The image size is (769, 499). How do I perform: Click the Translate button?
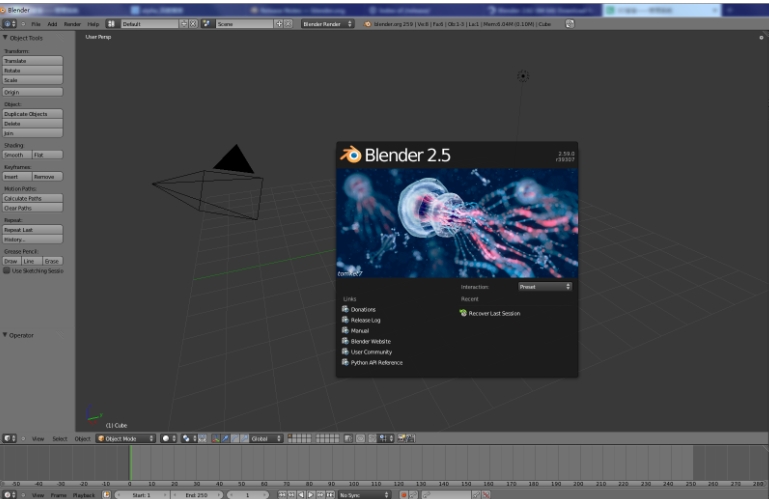[32, 61]
